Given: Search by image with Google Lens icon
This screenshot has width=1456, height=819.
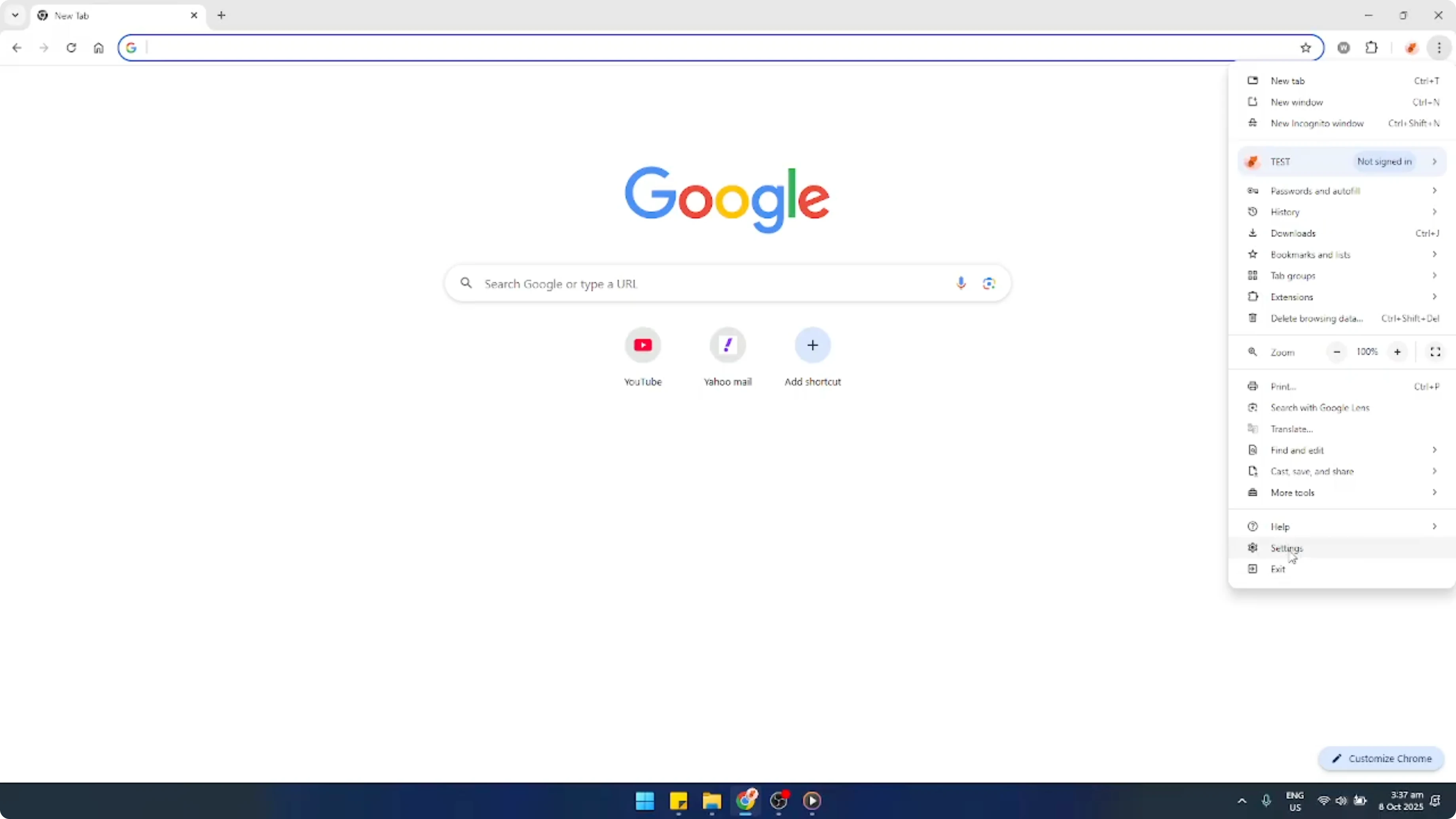Looking at the screenshot, I should [989, 283].
